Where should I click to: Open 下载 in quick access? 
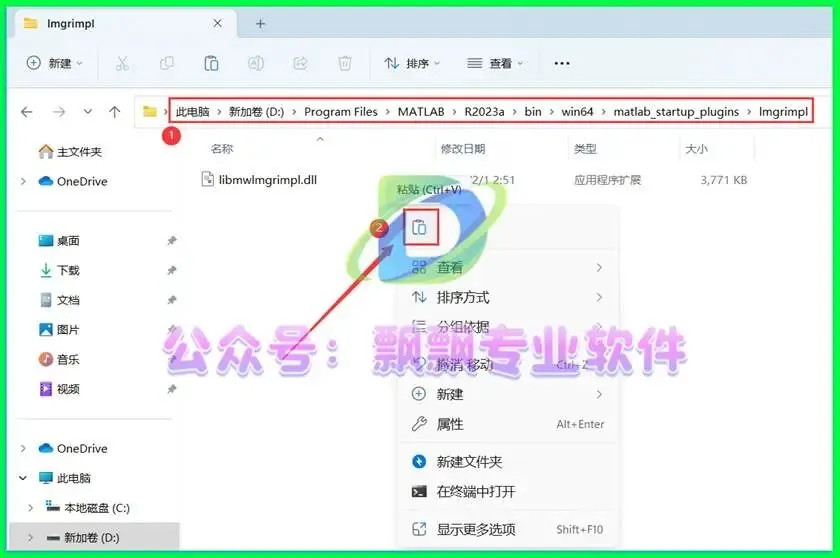click(x=59, y=270)
